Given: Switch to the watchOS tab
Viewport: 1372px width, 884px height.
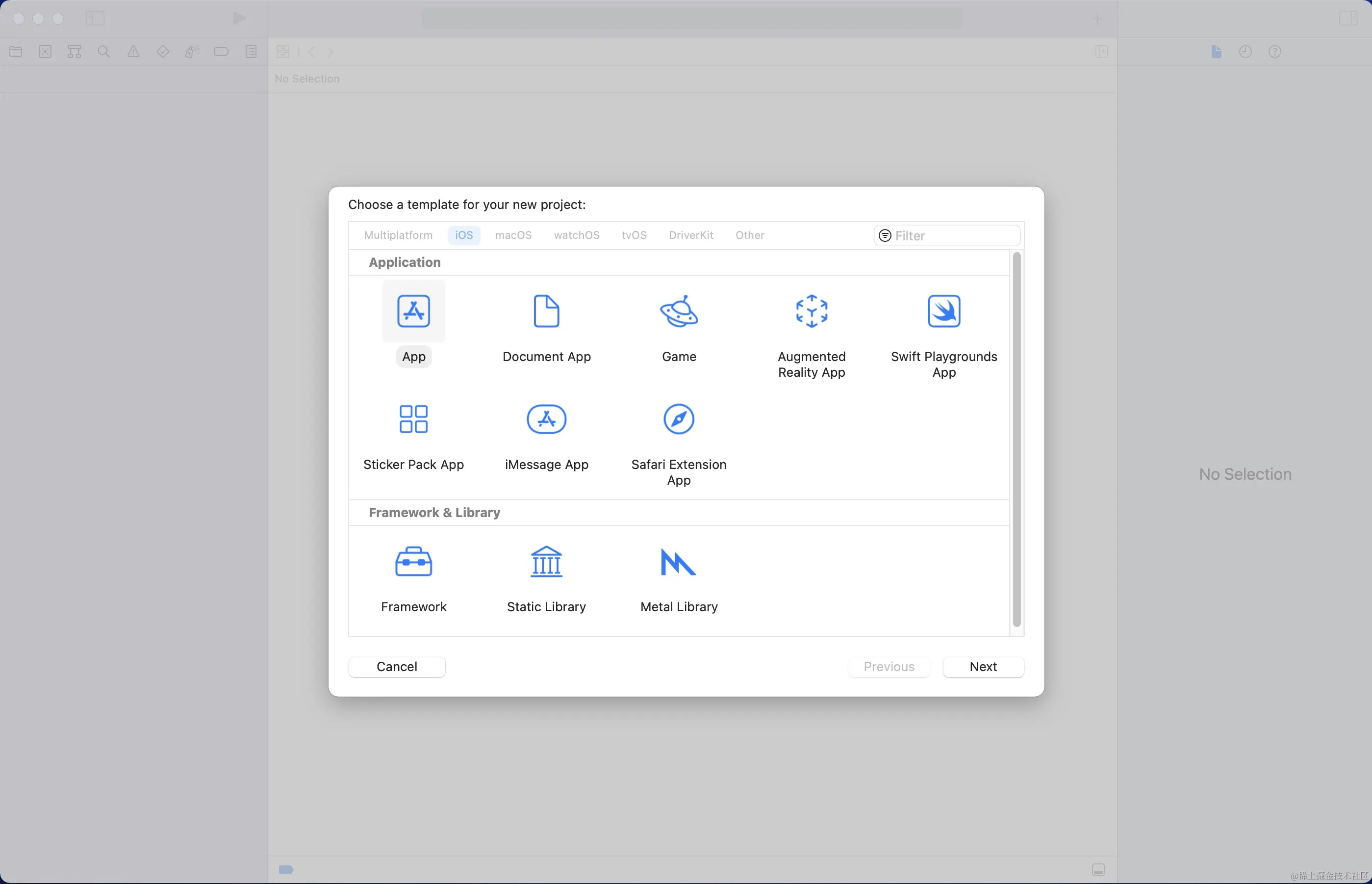Looking at the screenshot, I should coord(577,235).
